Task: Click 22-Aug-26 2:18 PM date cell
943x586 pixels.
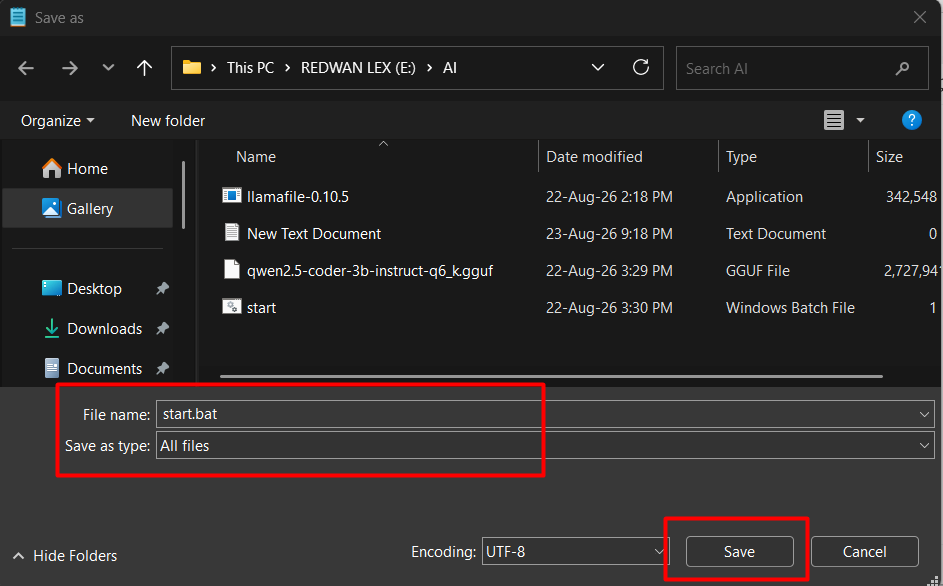Action: (x=609, y=197)
